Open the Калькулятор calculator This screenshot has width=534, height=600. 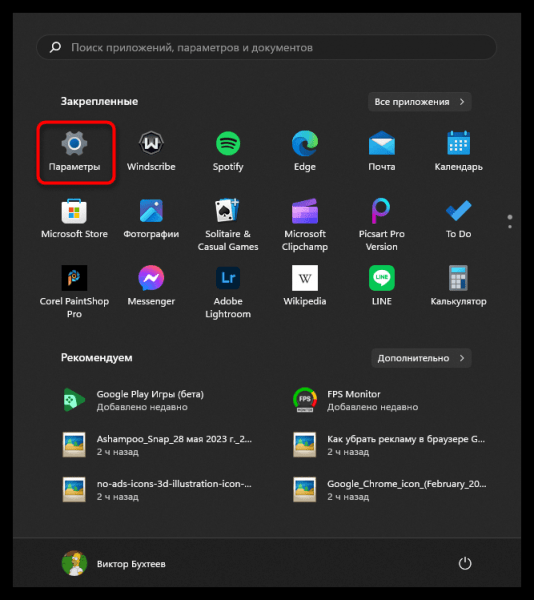(458, 286)
